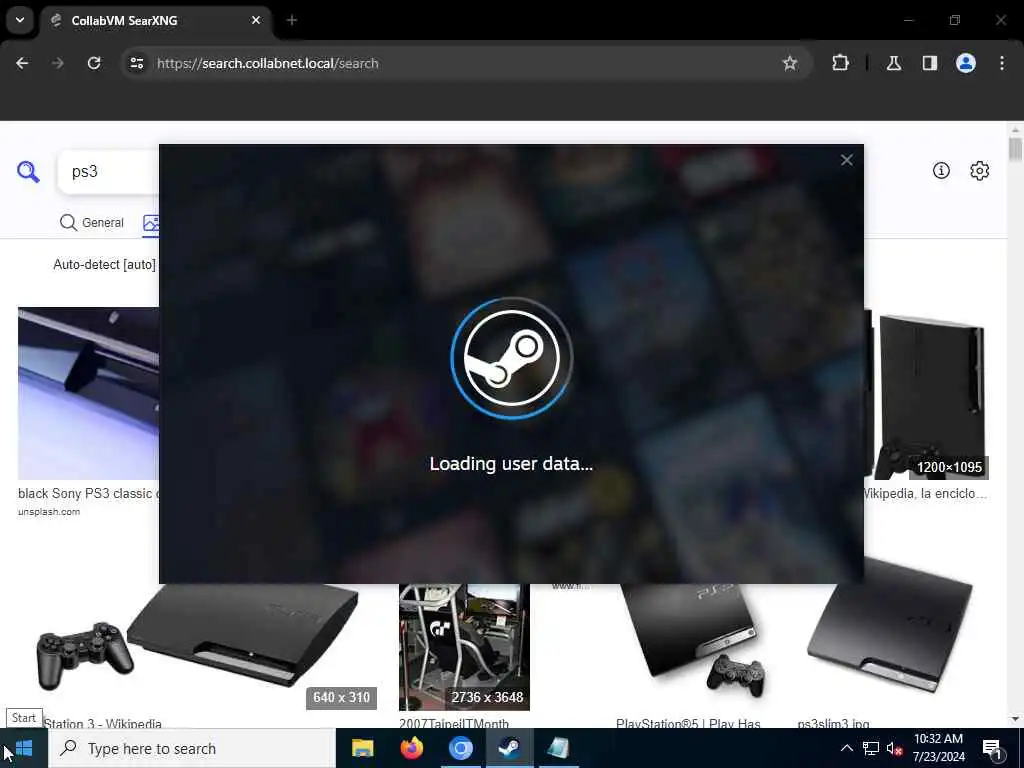Image resolution: width=1024 pixels, height=768 pixels.
Task: Open network status tray icon
Action: [x=871, y=748]
